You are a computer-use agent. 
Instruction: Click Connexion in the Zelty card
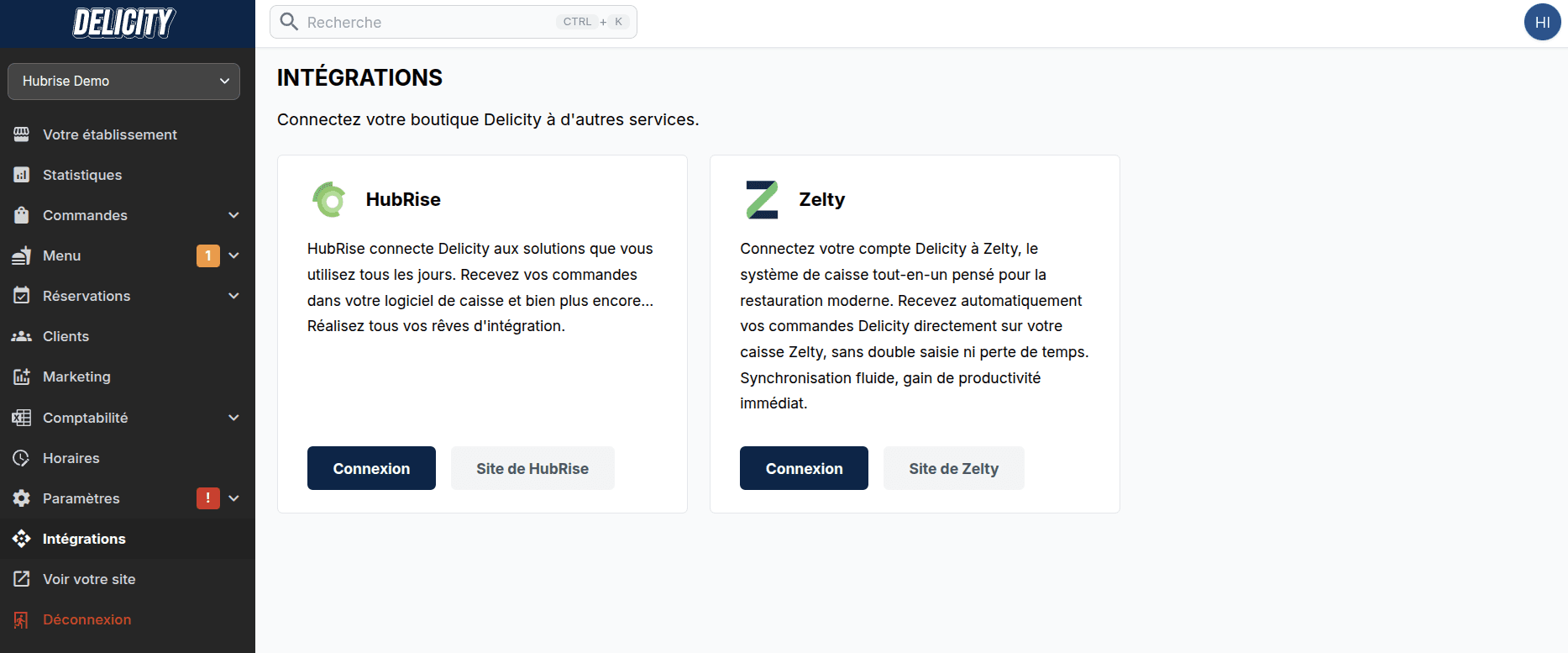(804, 468)
